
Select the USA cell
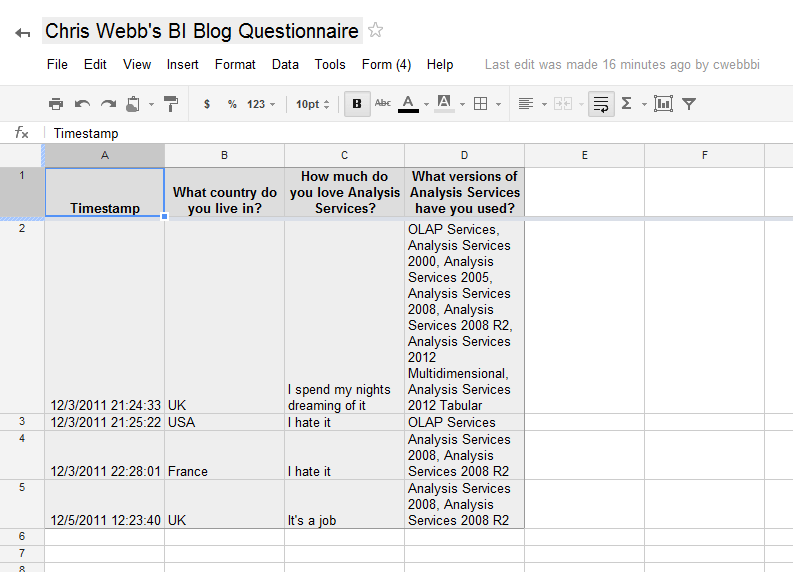(x=225, y=422)
